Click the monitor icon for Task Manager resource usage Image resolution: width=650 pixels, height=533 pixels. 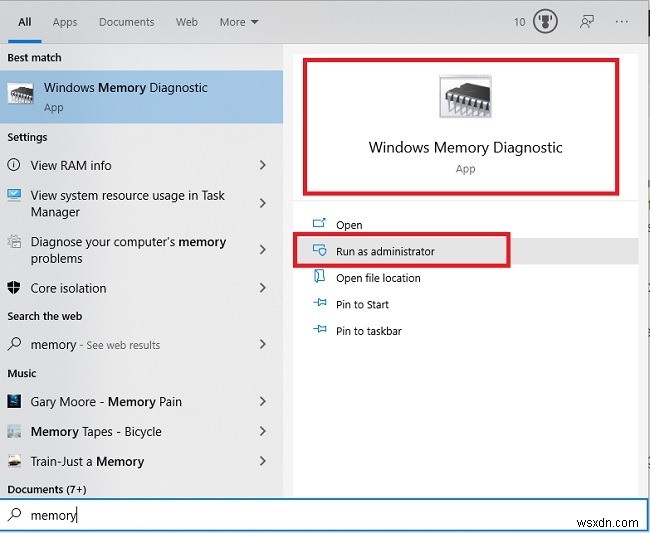tap(14, 195)
